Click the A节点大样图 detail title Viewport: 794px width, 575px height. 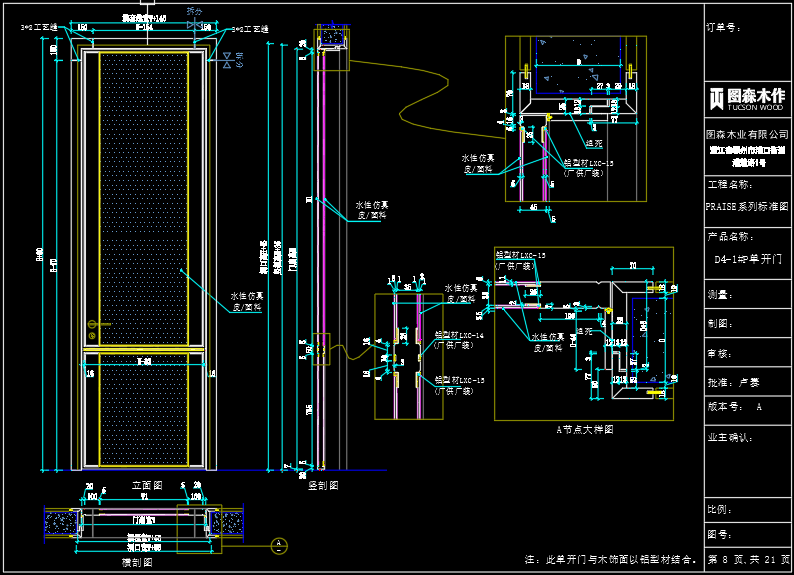point(584,429)
